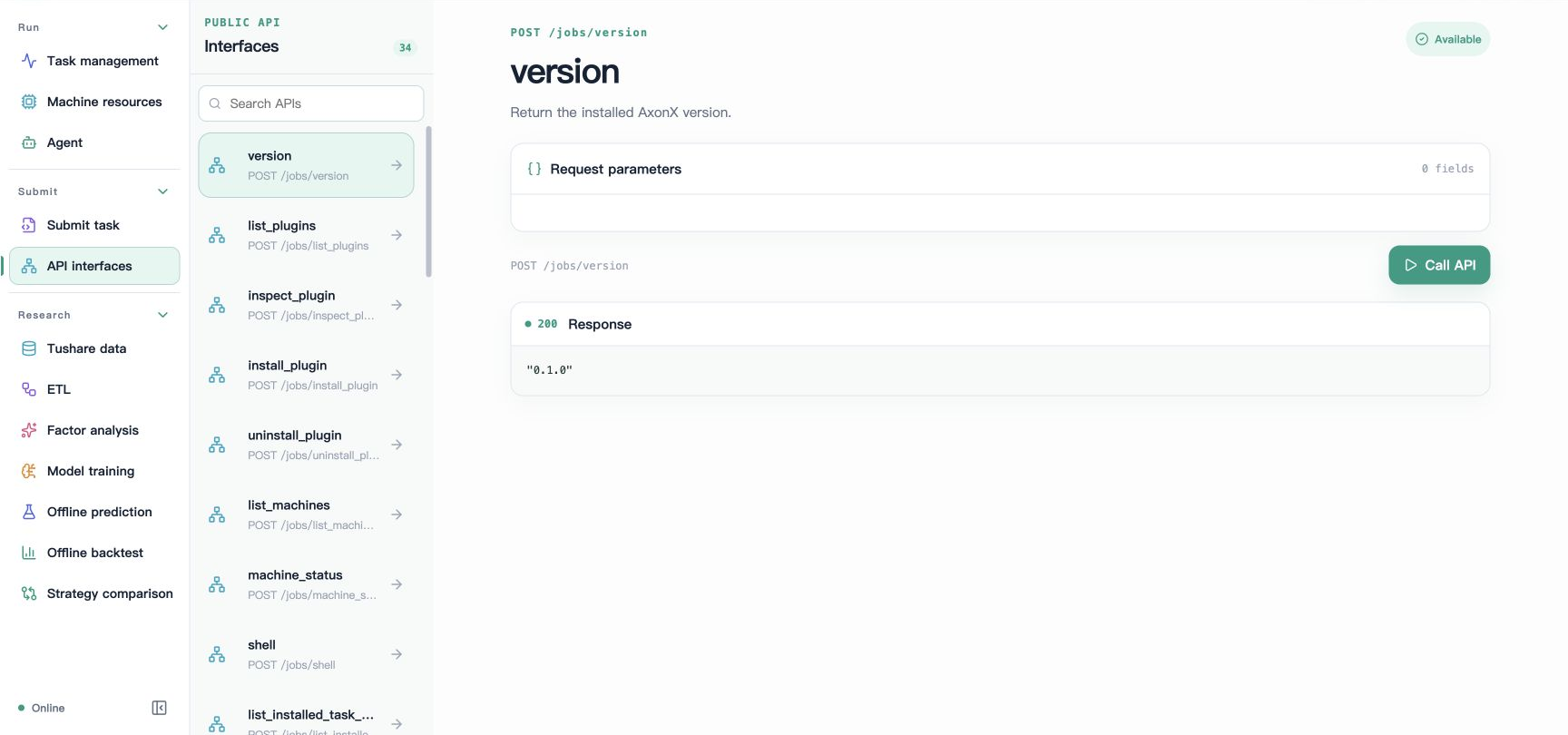Click the "0 fields" label
Screen dimensions: 1568x735
click(x=1447, y=169)
